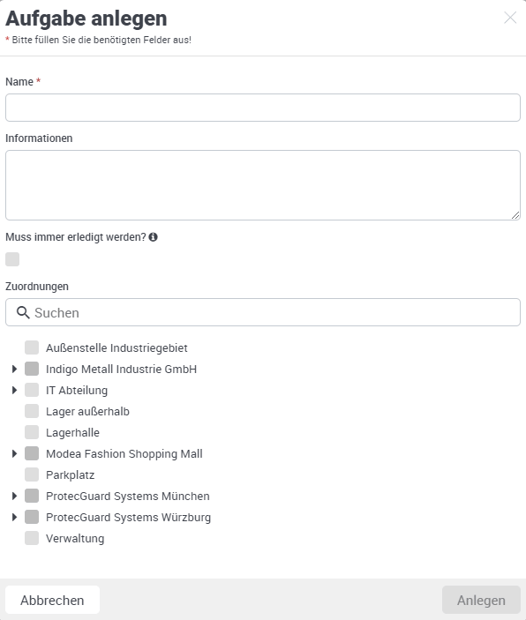Check the ProtecGuard Systems München checkbox
Screen dimensions: 526x620
click(32, 496)
